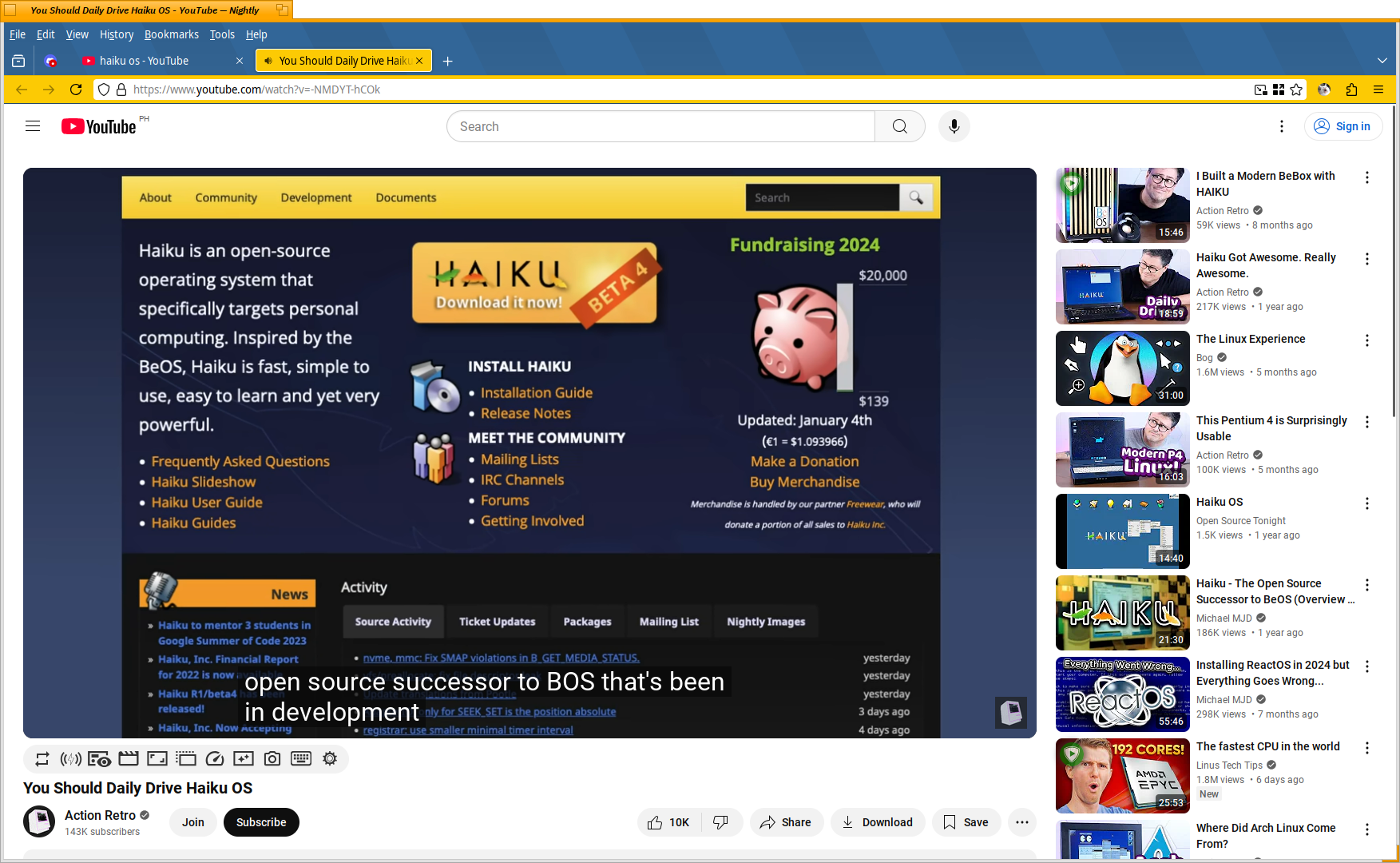This screenshot has height=863, width=1400.
Task: Open picture-in-picture icon in address bar
Action: [x=1260, y=89]
